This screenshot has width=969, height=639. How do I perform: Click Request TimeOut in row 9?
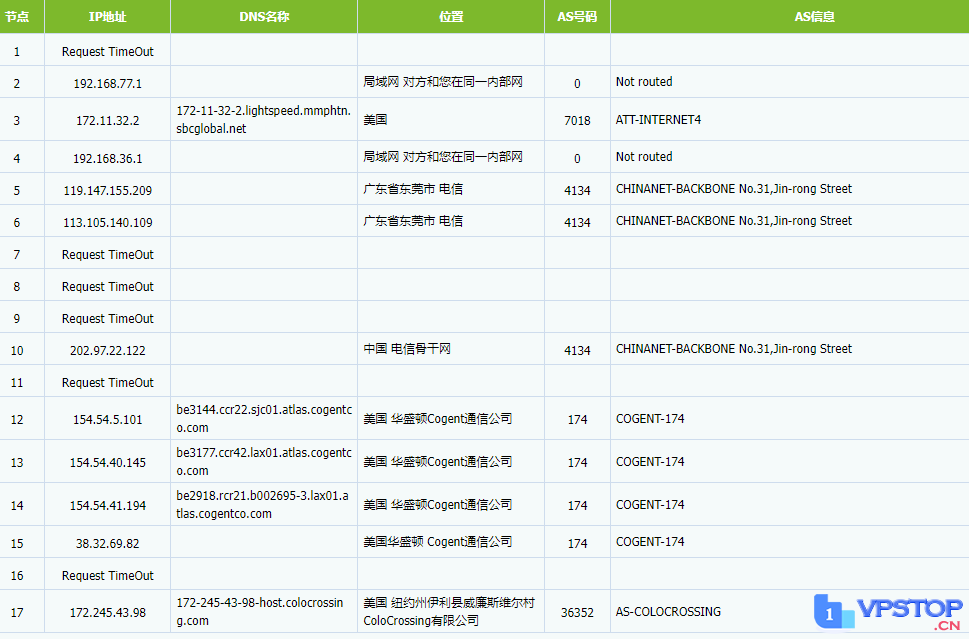pos(108,319)
